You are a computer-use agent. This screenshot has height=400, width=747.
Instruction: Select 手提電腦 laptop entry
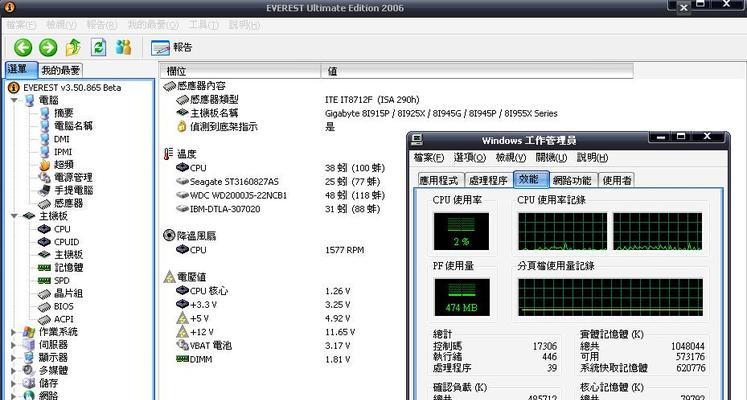[66, 190]
